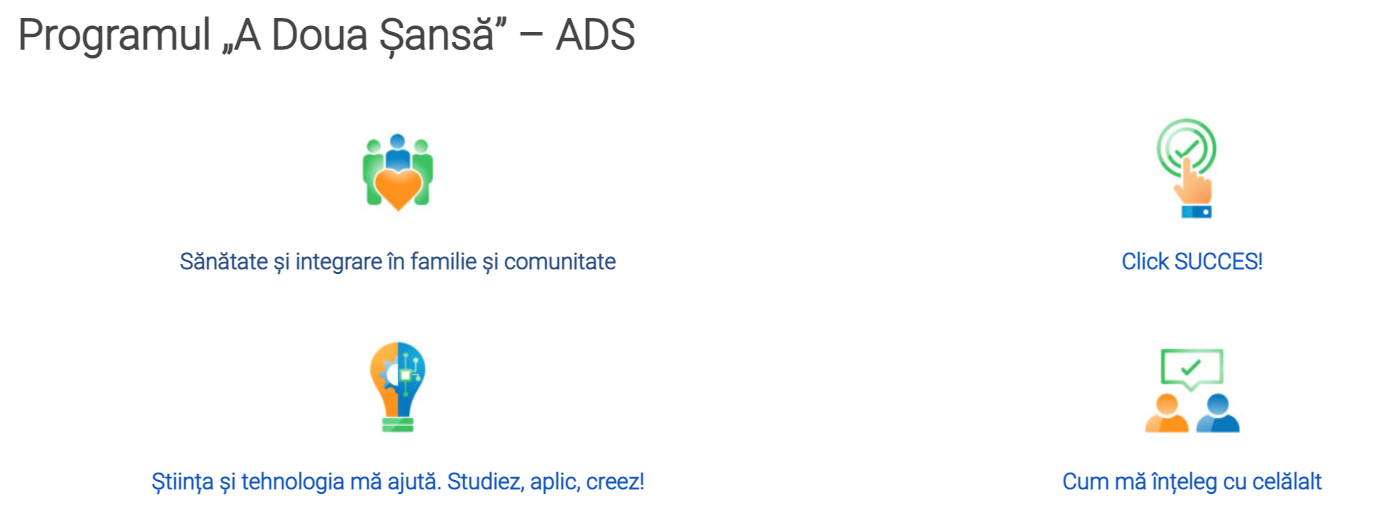Click the speech bubble with green checkmark
Image resolution: width=1393 pixels, height=515 pixels.
[1192, 368]
